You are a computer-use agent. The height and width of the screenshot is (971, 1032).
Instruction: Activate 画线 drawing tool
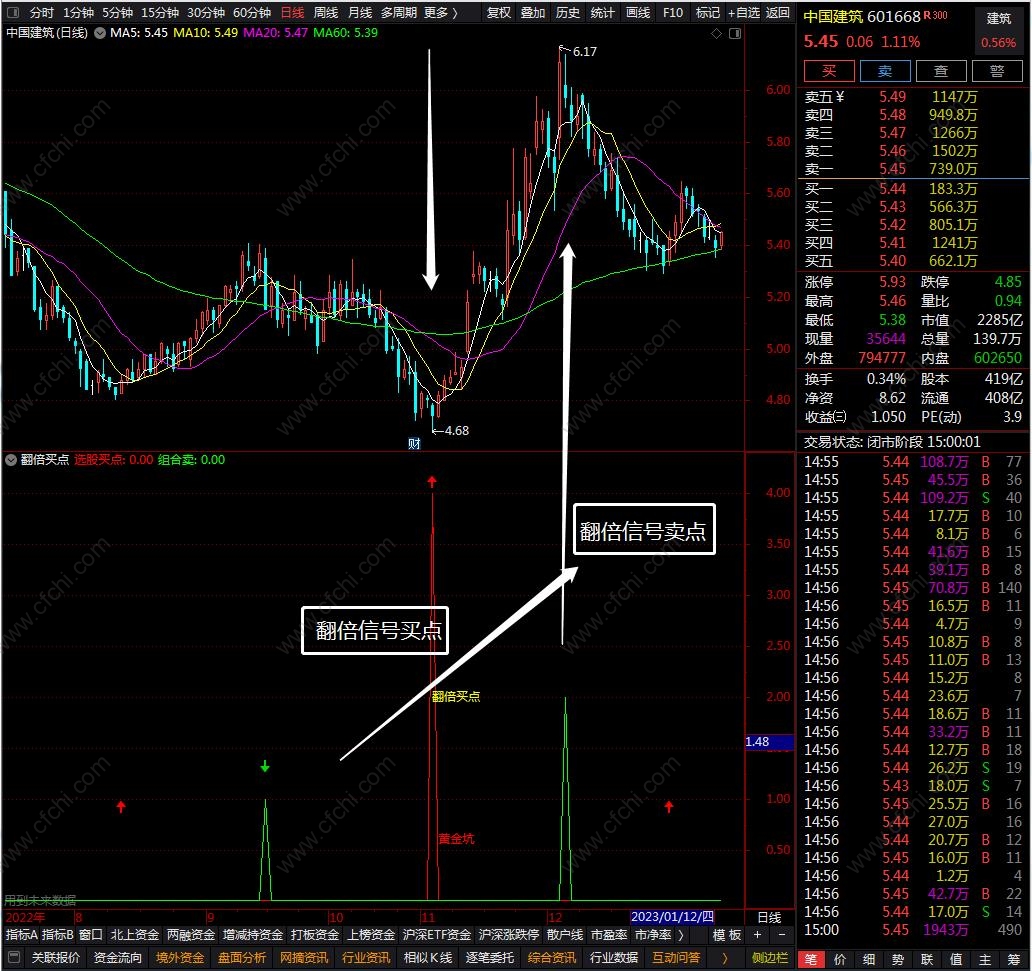coord(638,13)
